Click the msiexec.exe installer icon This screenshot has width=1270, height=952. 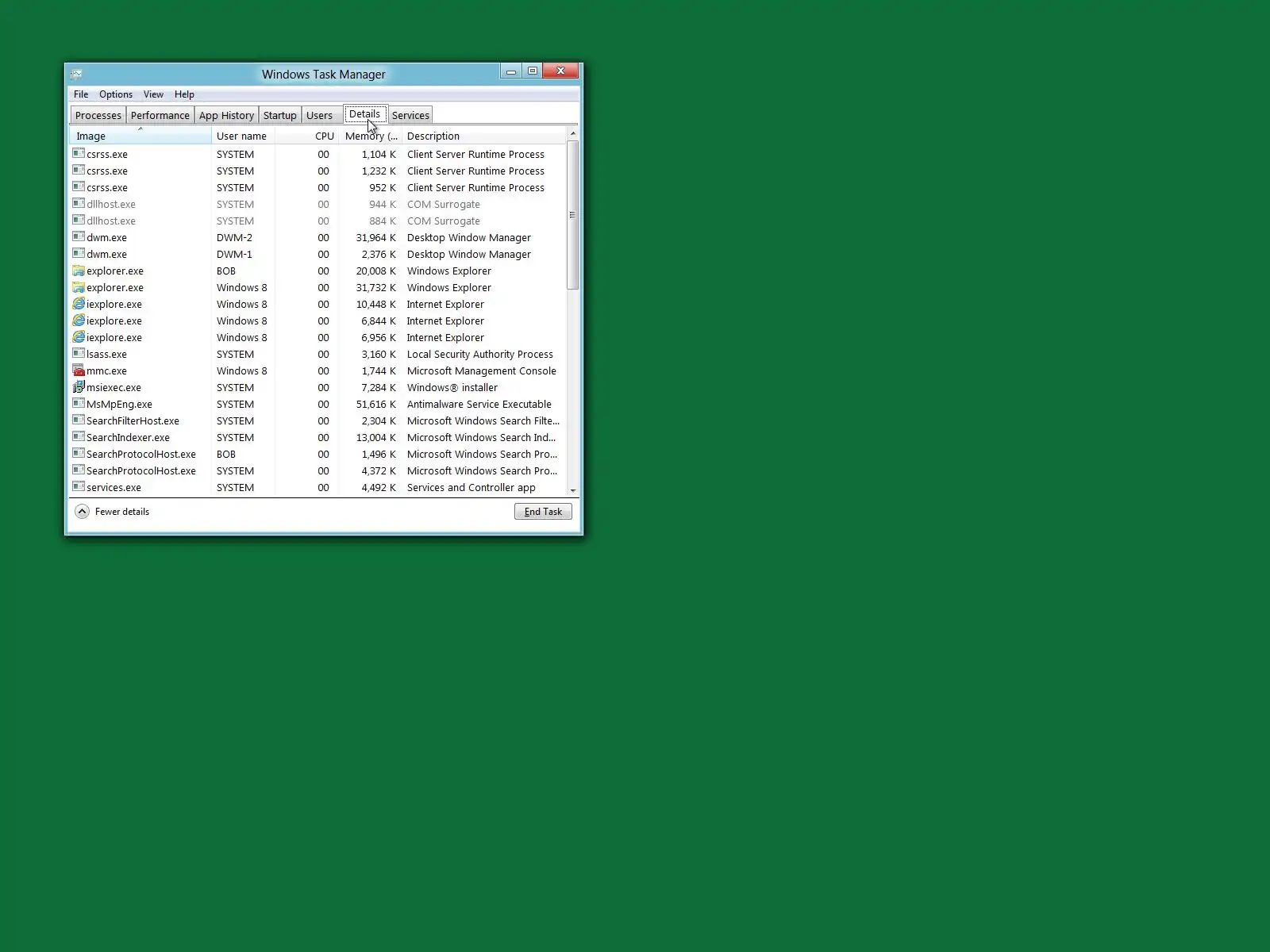tap(79, 386)
